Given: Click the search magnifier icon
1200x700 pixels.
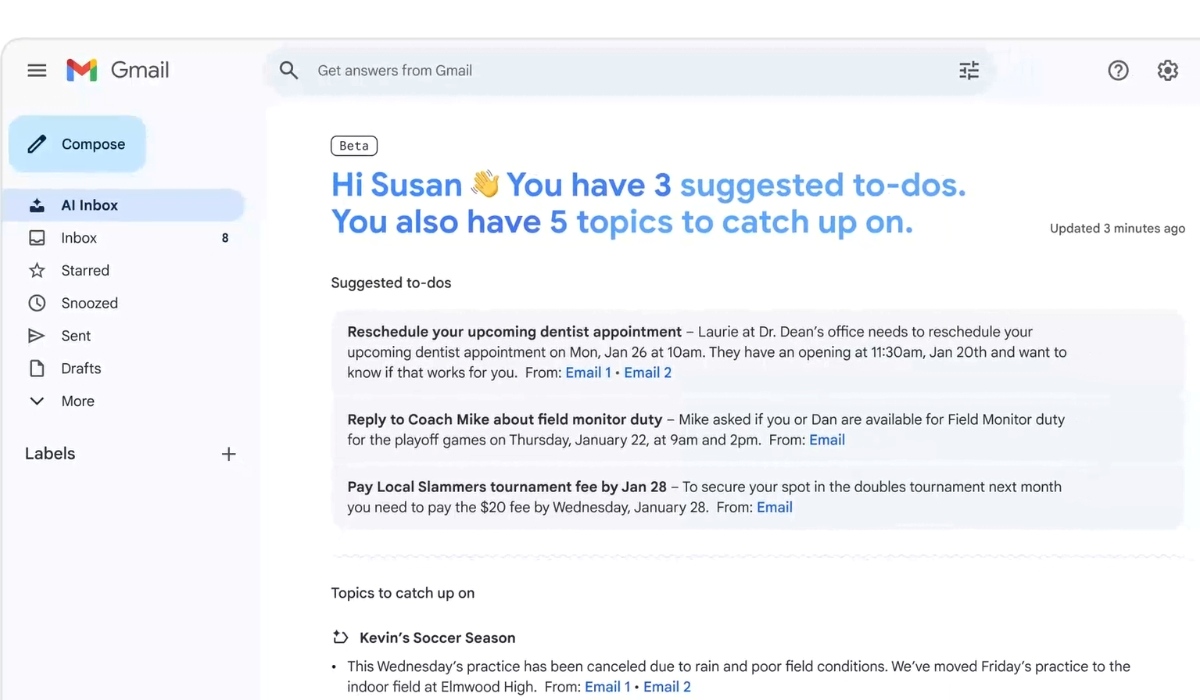Looking at the screenshot, I should (x=289, y=70).
